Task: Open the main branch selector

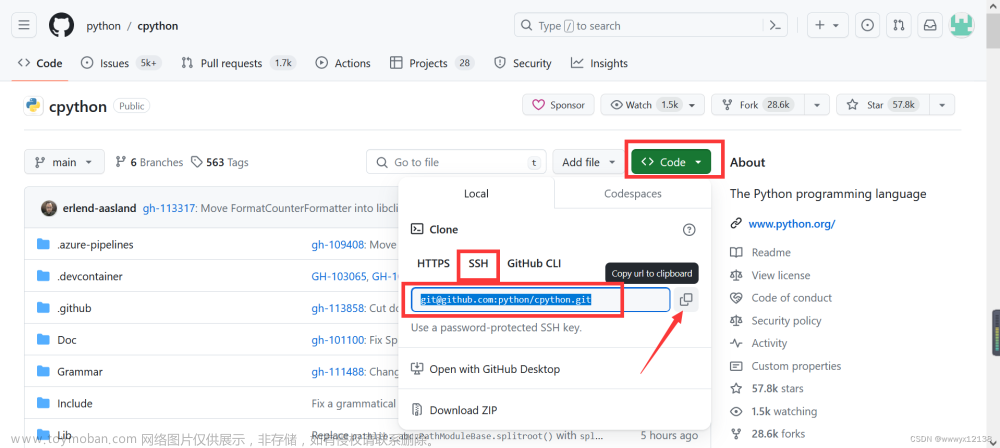Action: click(x=64, y=162)
